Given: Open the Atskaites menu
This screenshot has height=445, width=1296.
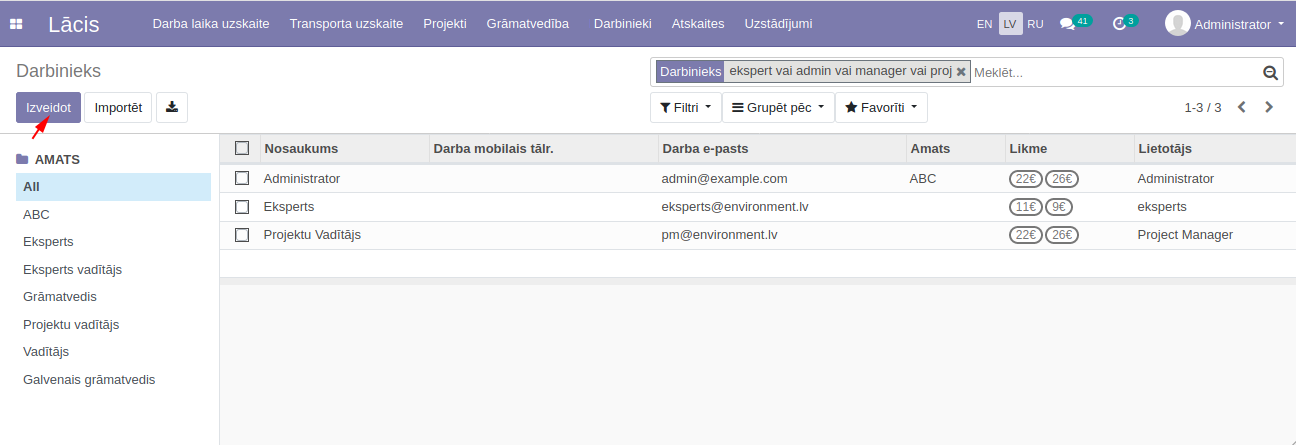Looking at the screenshot, I should pyautogui.click(x=698, y=24).
